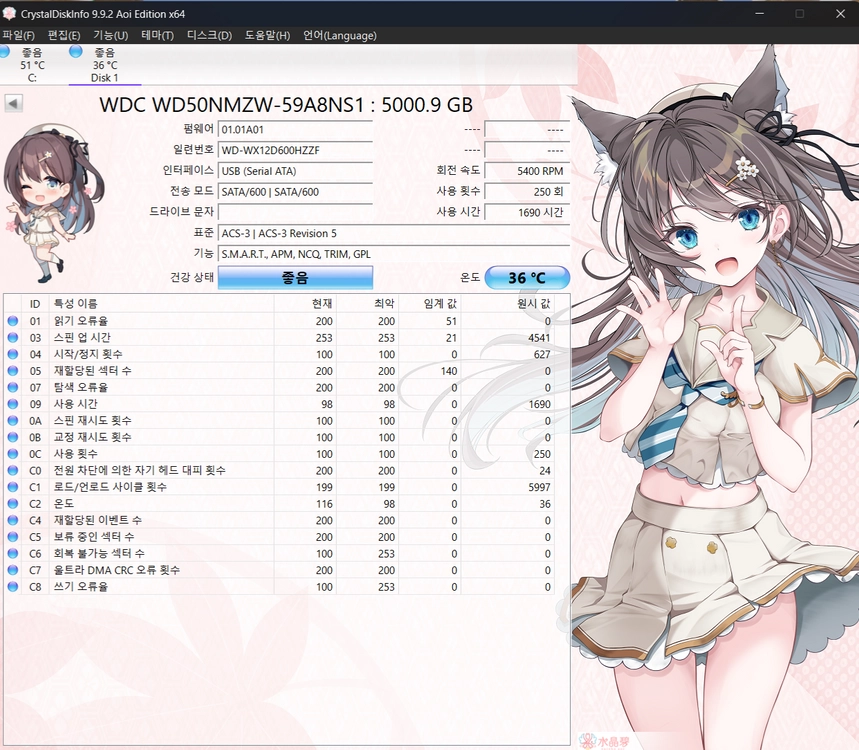This screenshot has width=859, height=750.
Task: Click the status dot for 07 탐색 오류율
Action: 13,387
